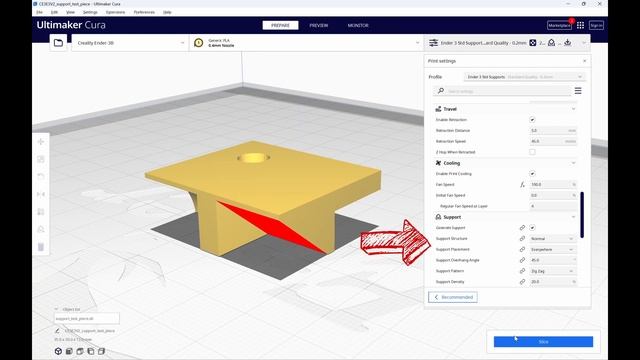Click the link icon beside Support Structure
Image resolution: width=640 pixels, height=360 pixels.
click(522, 238)
